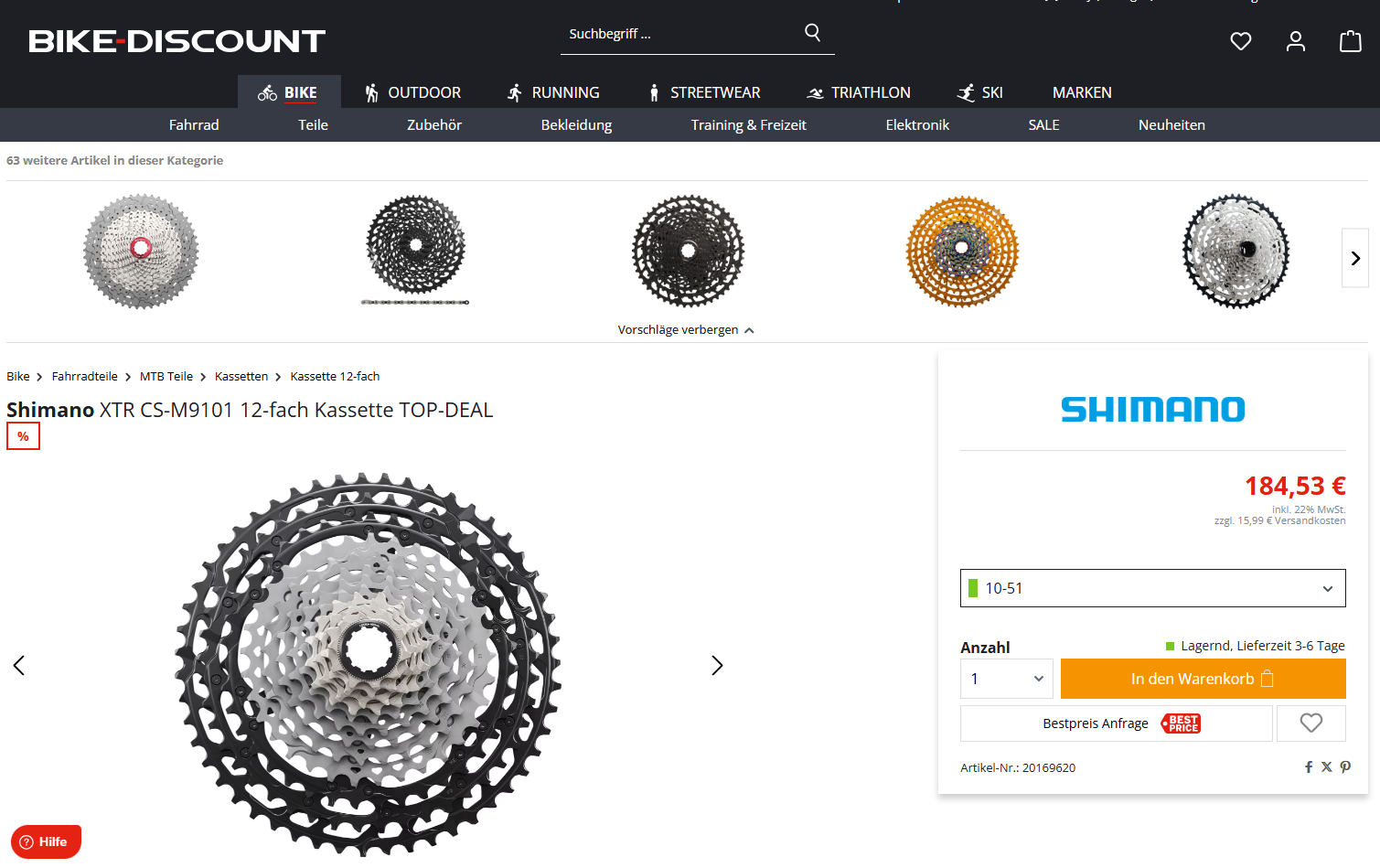This screenshot has height=868, width=1380.
Task: Open the Anzahl quantity dropdown
Action: point(1006,679)
